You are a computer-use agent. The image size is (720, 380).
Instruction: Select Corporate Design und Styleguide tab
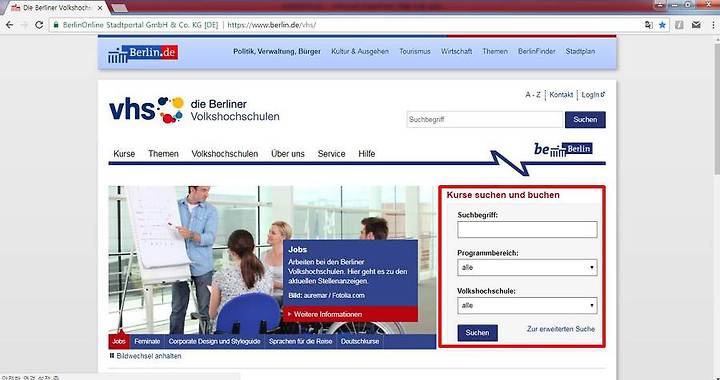point(214,341)
